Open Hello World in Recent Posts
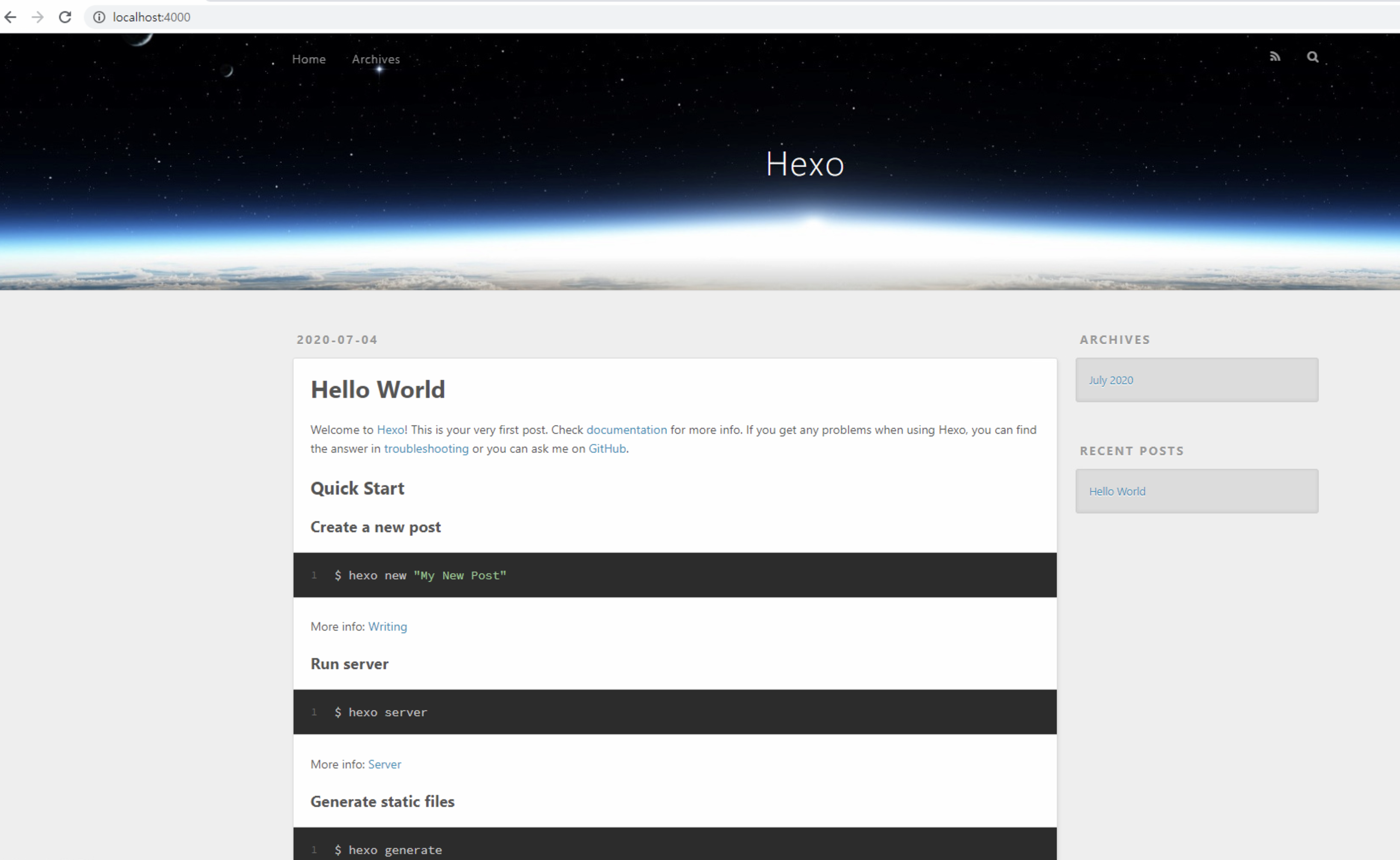 point(1117,492)
